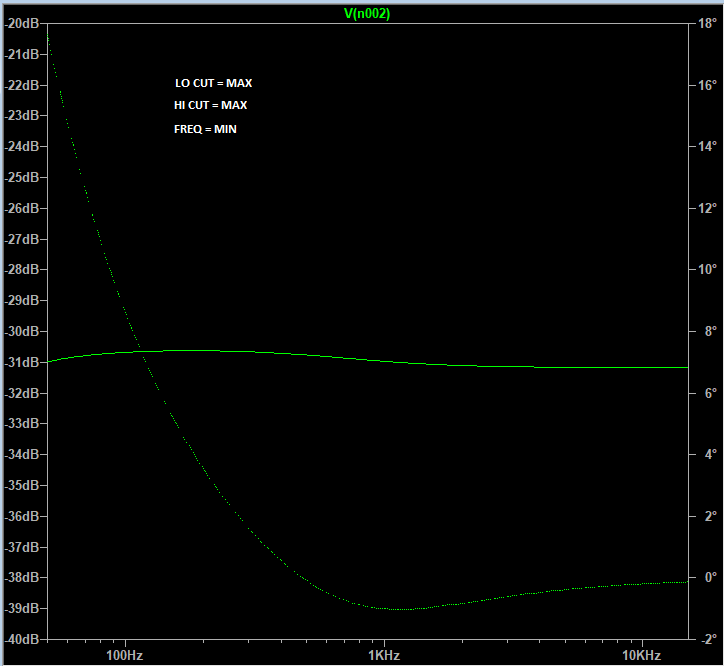Image resolution: width=725 pixels, height=666 pixels.
Task: Click the 4° phase axis label
Action: 711,455
